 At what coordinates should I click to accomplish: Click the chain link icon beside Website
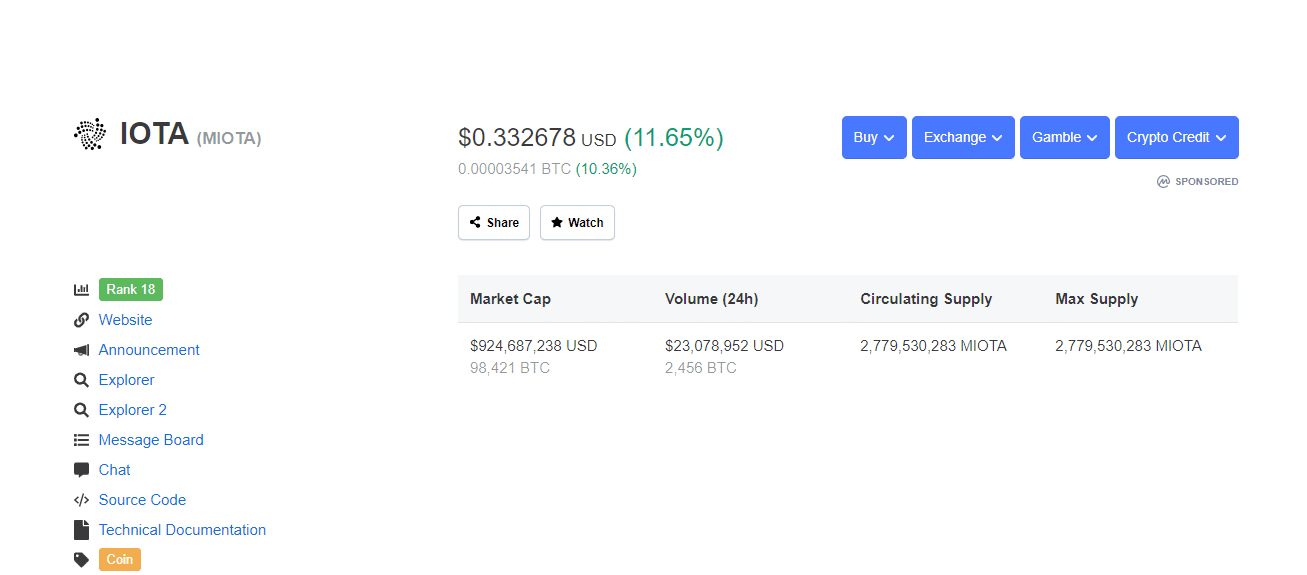click(82, 320)
